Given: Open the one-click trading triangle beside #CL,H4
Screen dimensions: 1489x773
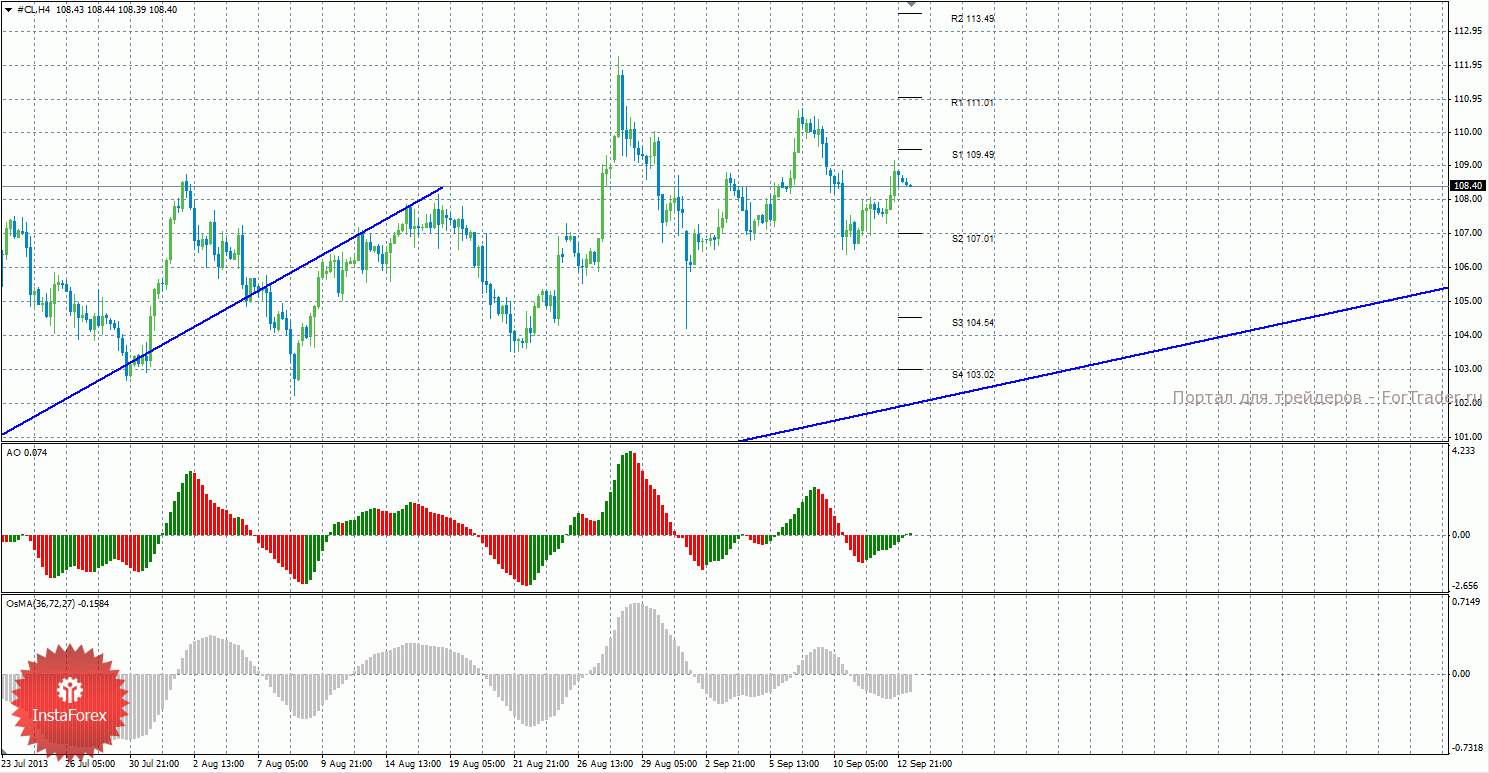Looking at the screenshot, I should pos(9,9).
